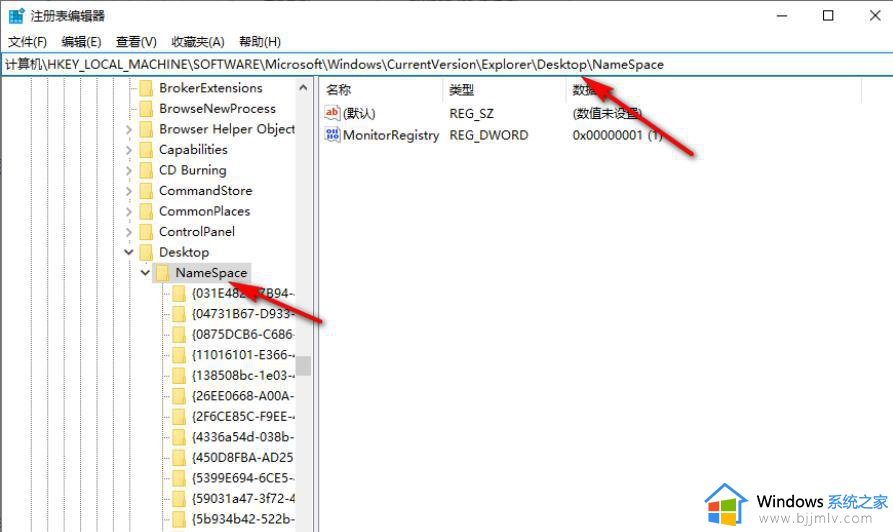The height and width of the screenshot is (532, 893).
Task: Click folder icon of {0875DCB6-C686 key
Action: tap(179, 334)
